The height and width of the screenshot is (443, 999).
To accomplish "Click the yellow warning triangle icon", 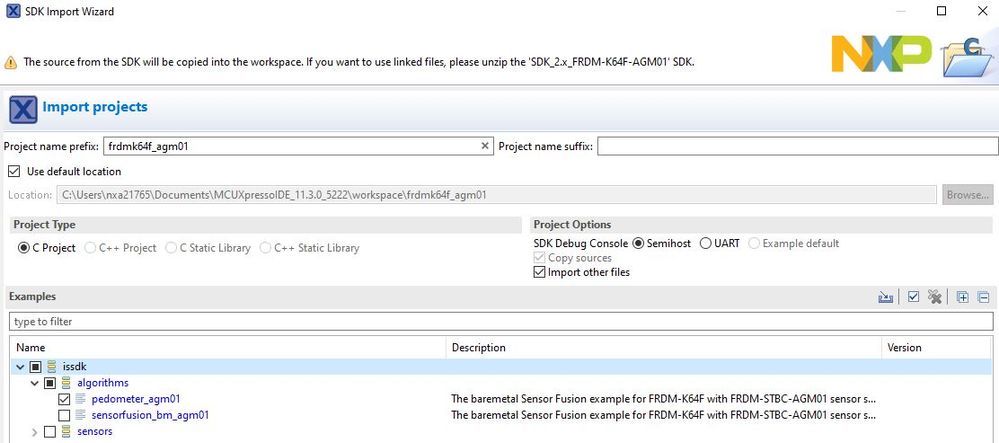I will click(10, 62).
